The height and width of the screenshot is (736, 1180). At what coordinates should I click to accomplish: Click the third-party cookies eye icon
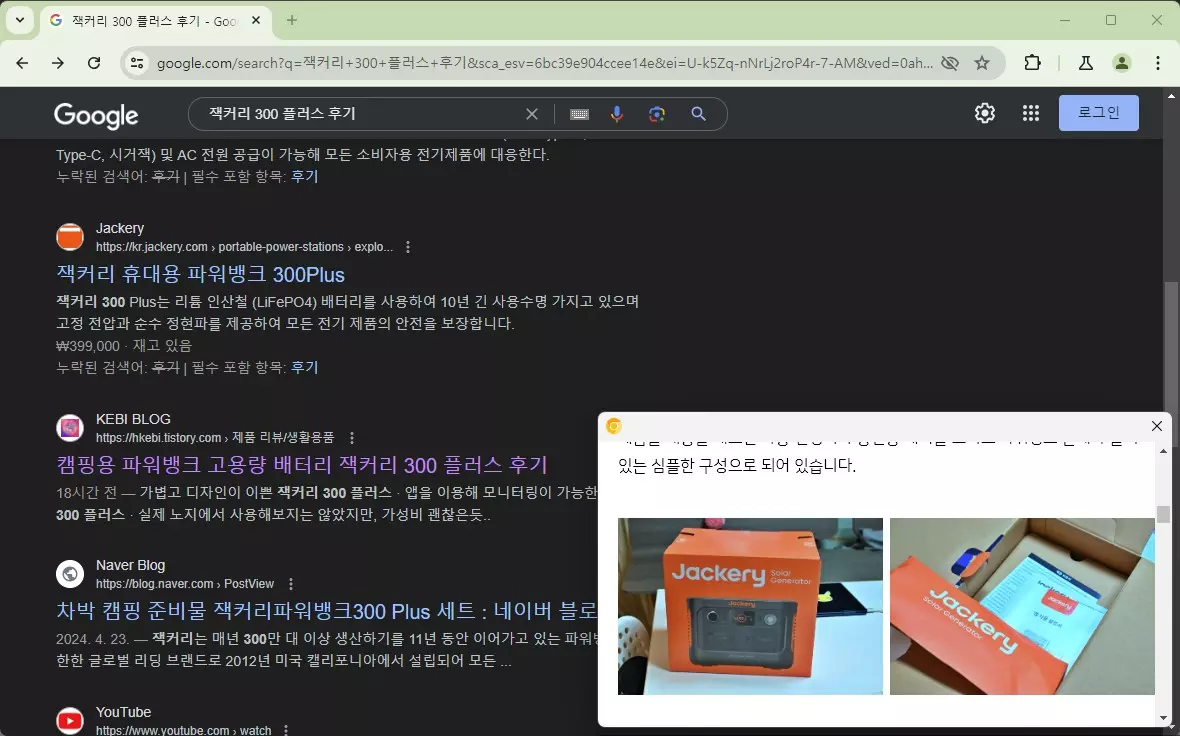click(x=950, y=63)
